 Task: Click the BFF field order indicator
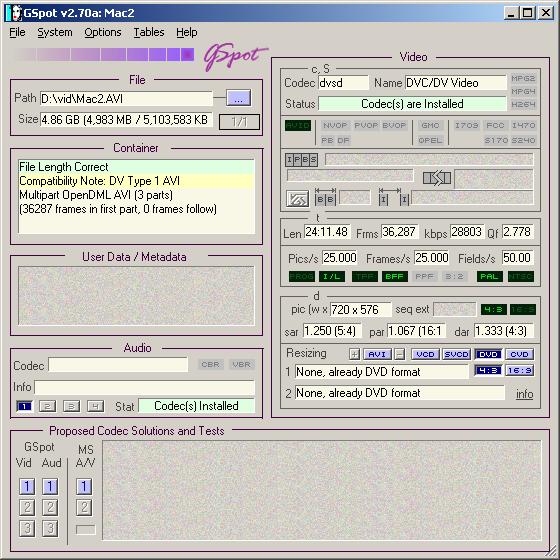tap(394, 276)
